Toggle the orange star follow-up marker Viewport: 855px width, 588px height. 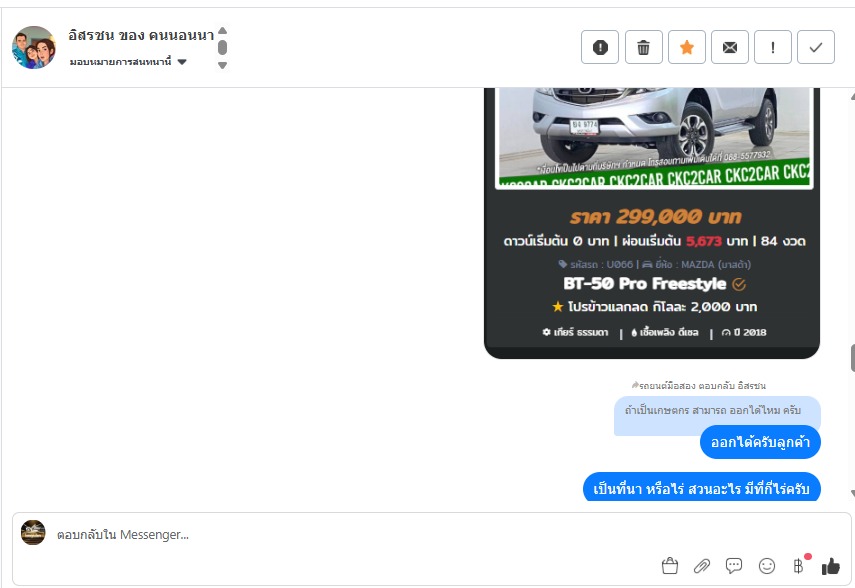687,47
